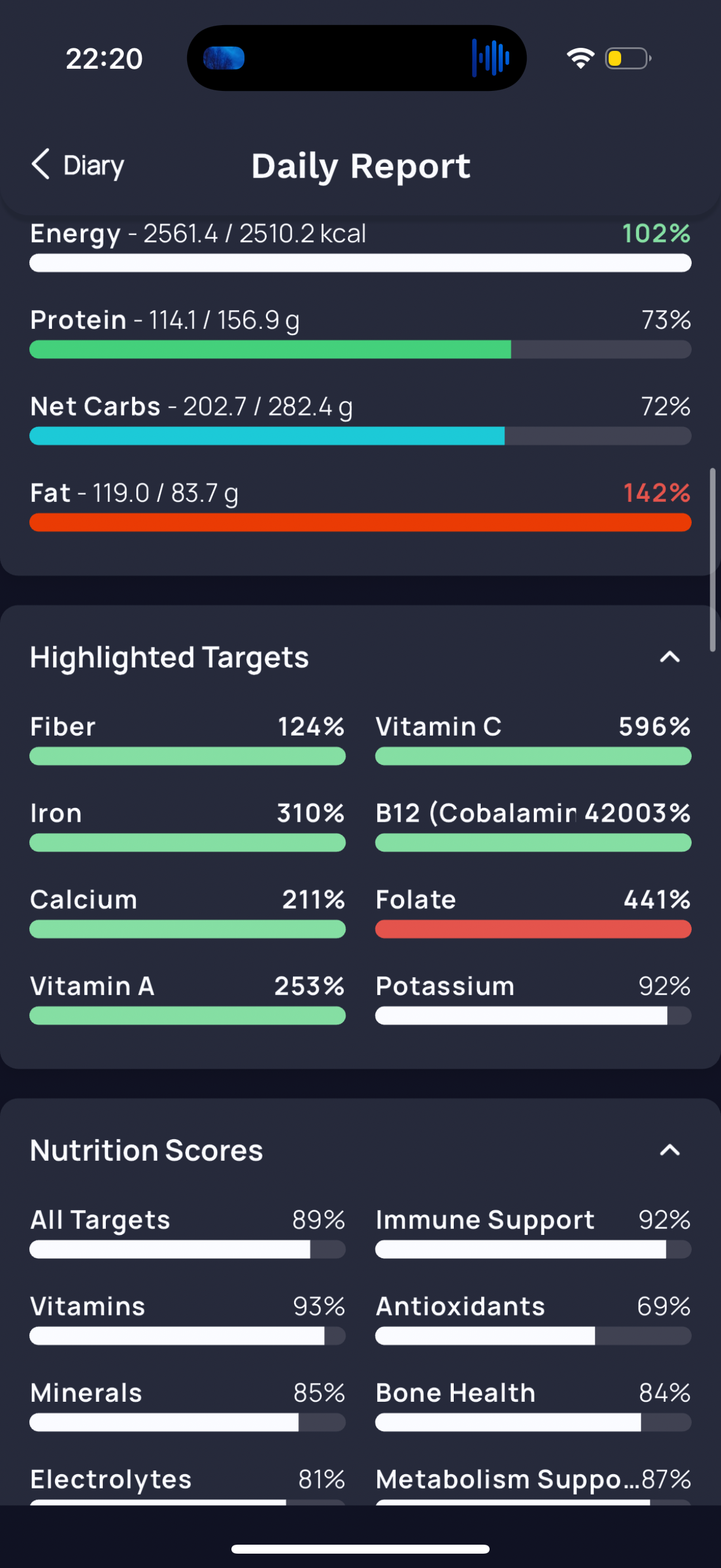
Task: Tap the Vitamin C target row
Action: (x=533, y=739)
